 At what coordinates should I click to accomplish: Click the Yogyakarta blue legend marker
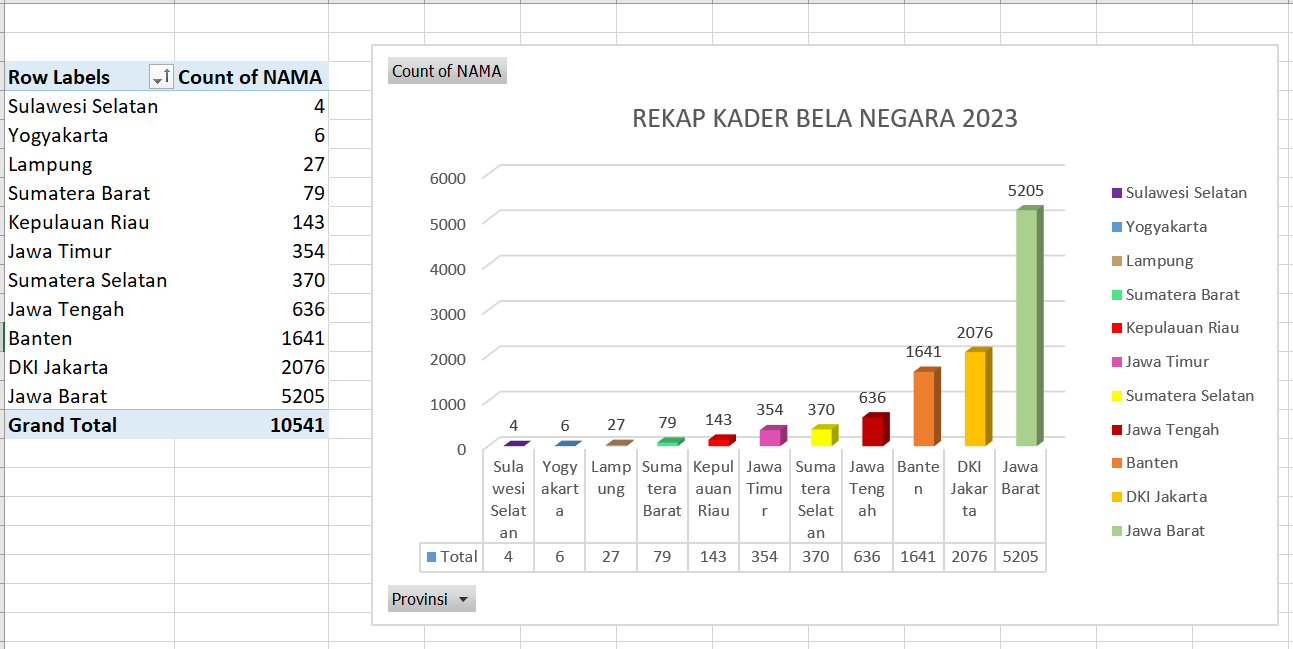click(1116, 227)
